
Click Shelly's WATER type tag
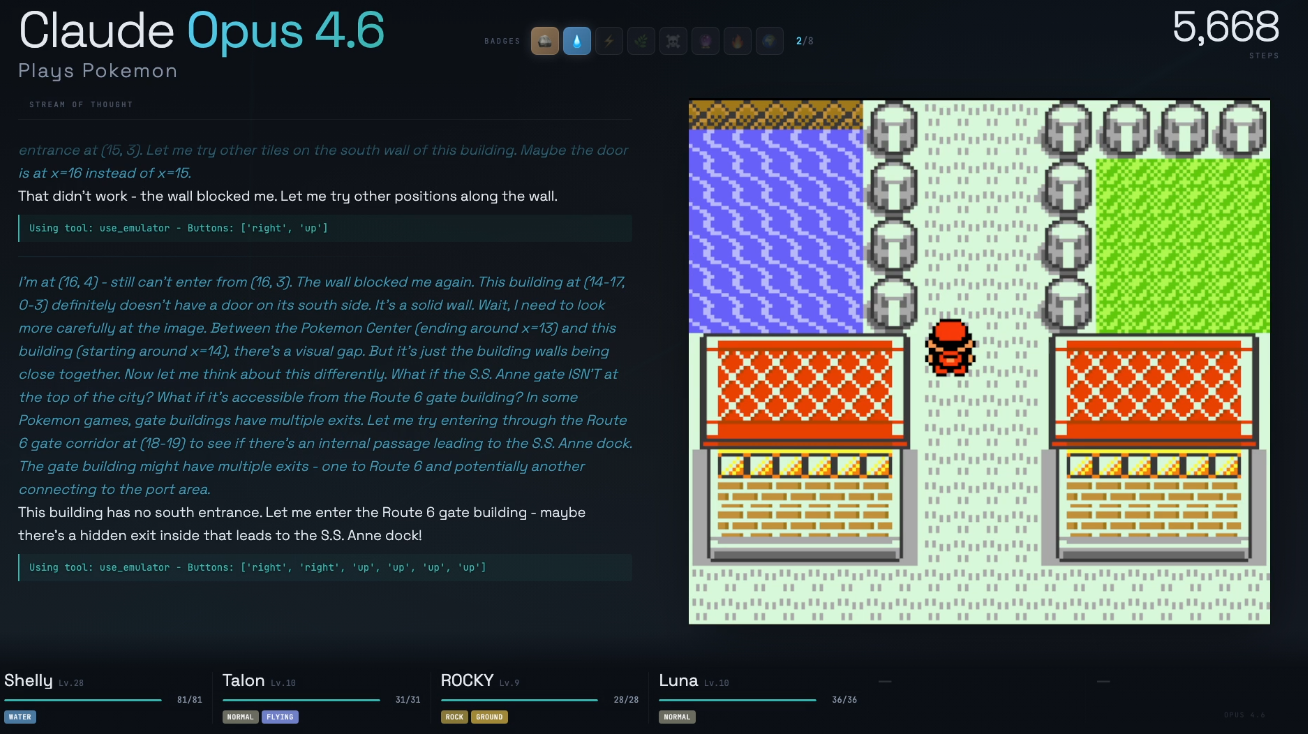click(20, 717)
